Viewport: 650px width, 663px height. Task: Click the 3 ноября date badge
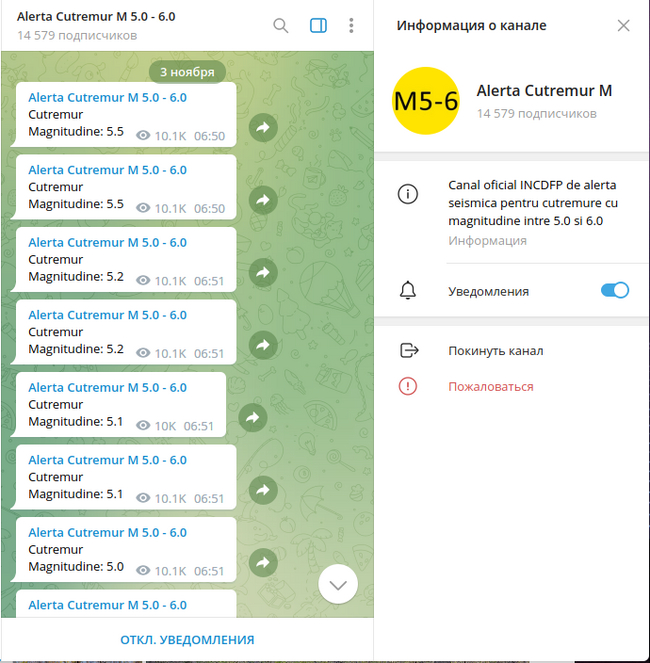point(187,72)
